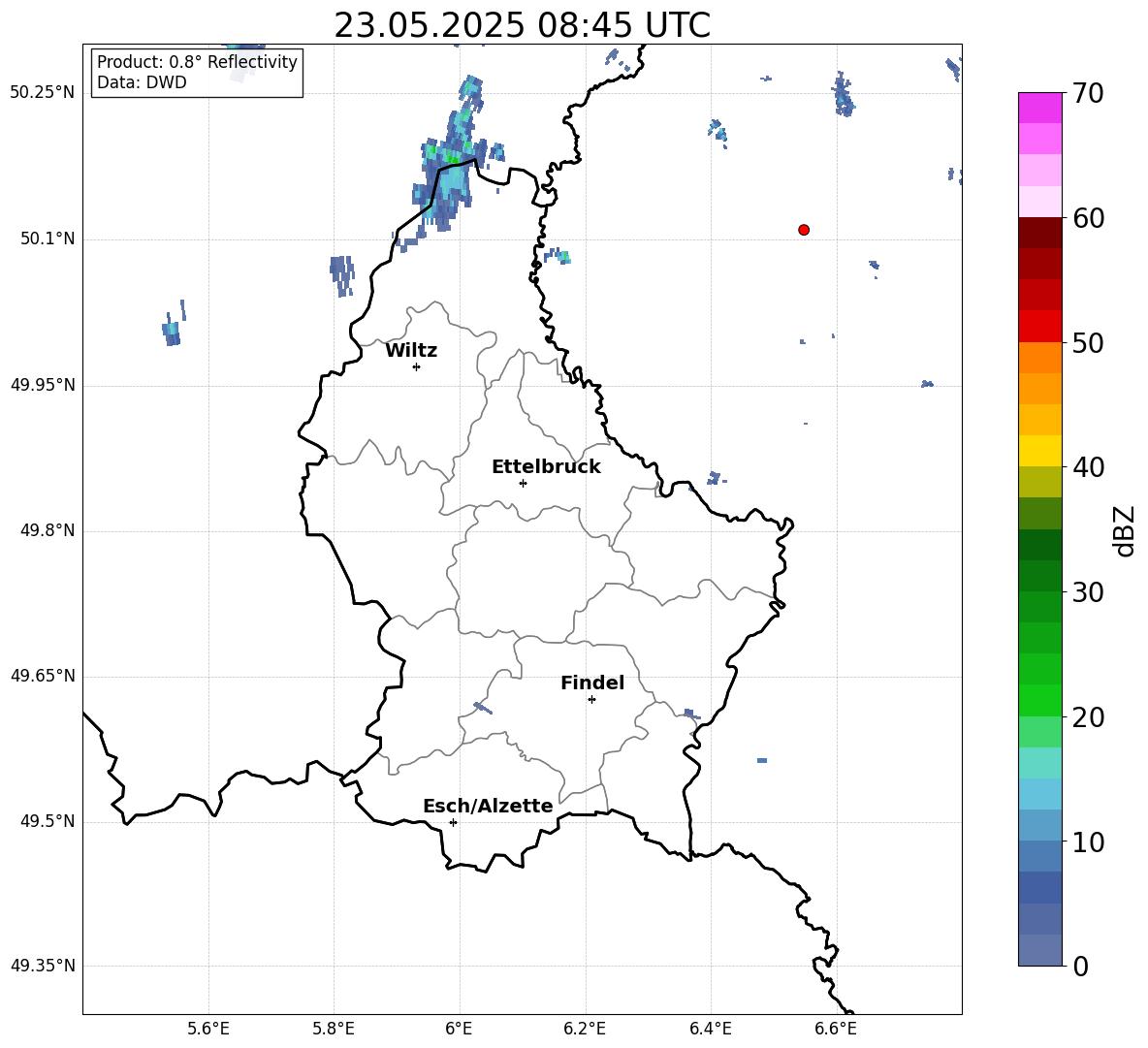Image resolution: width=1148 pixels, height=1048 pixels.
Task: Click the 50.25°N latitude label
Action: click(43, 93)
